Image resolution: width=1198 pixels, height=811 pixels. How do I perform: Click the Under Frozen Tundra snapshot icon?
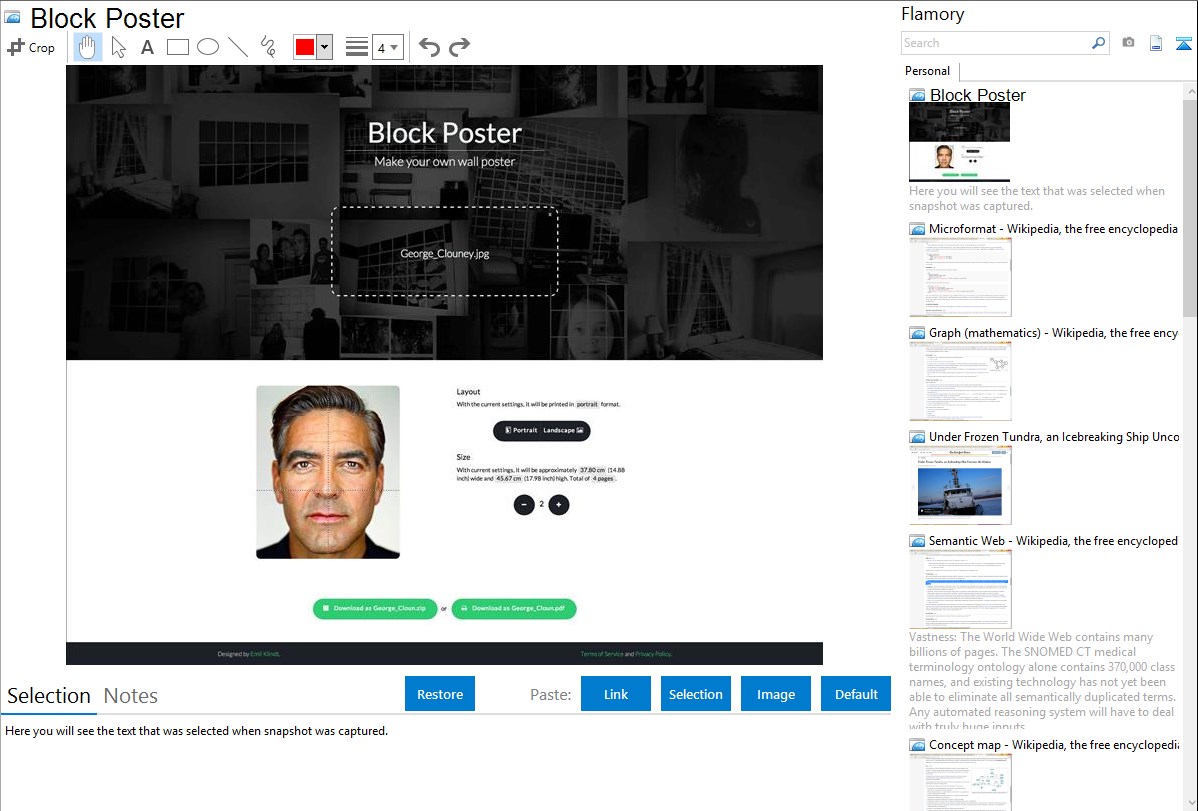click(x=917, y=437)
